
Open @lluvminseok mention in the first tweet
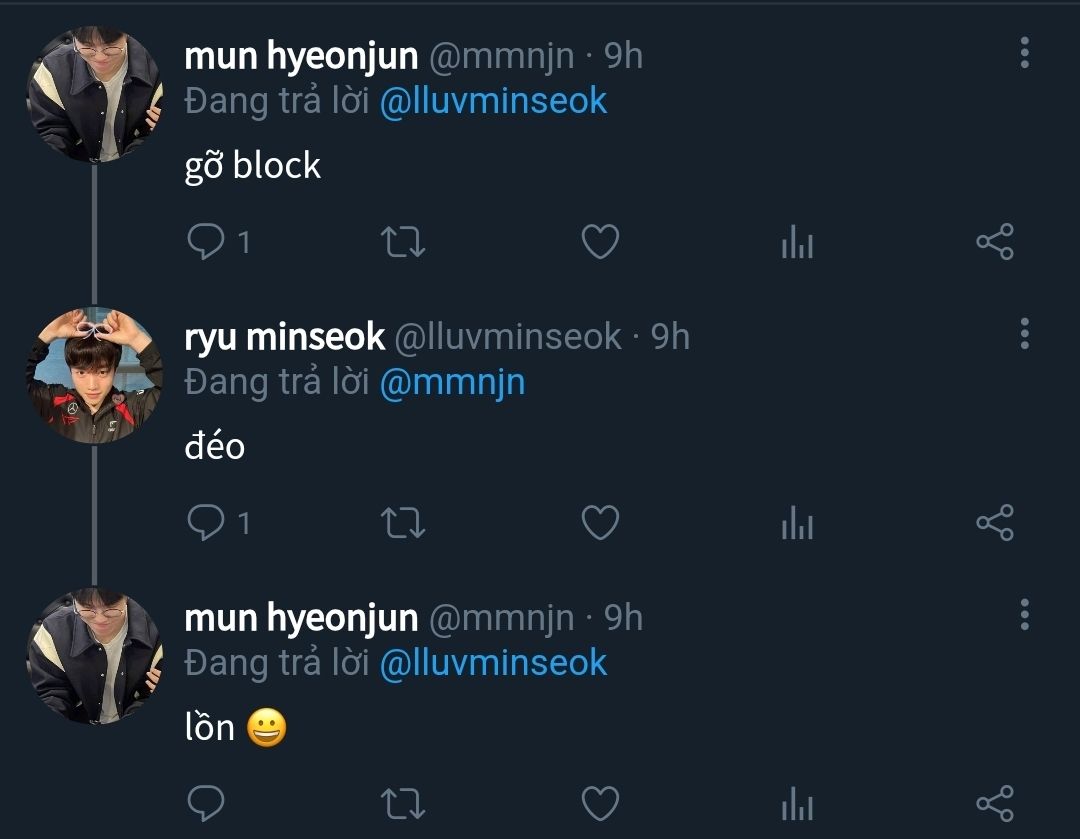[493, 101]
